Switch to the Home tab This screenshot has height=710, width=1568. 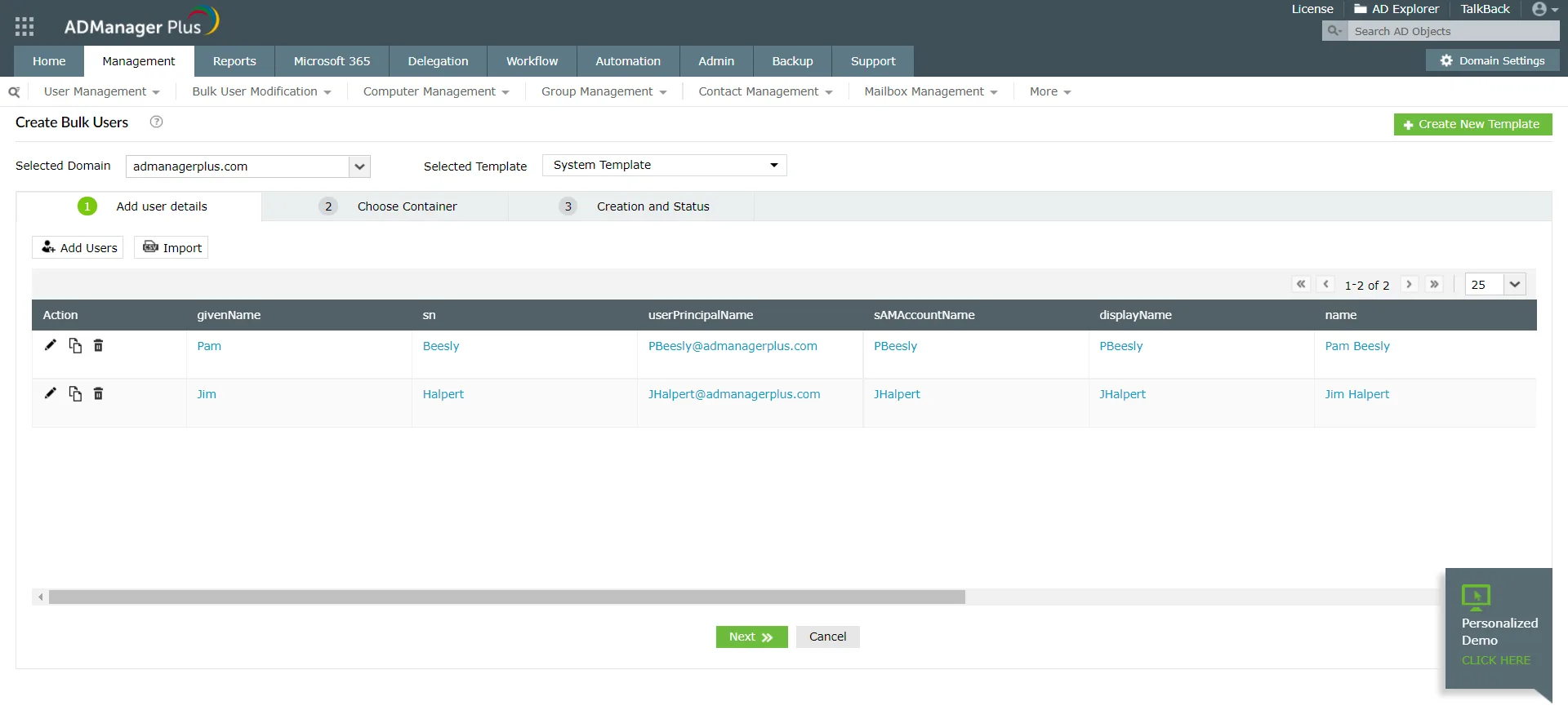[x=49, y=61]
